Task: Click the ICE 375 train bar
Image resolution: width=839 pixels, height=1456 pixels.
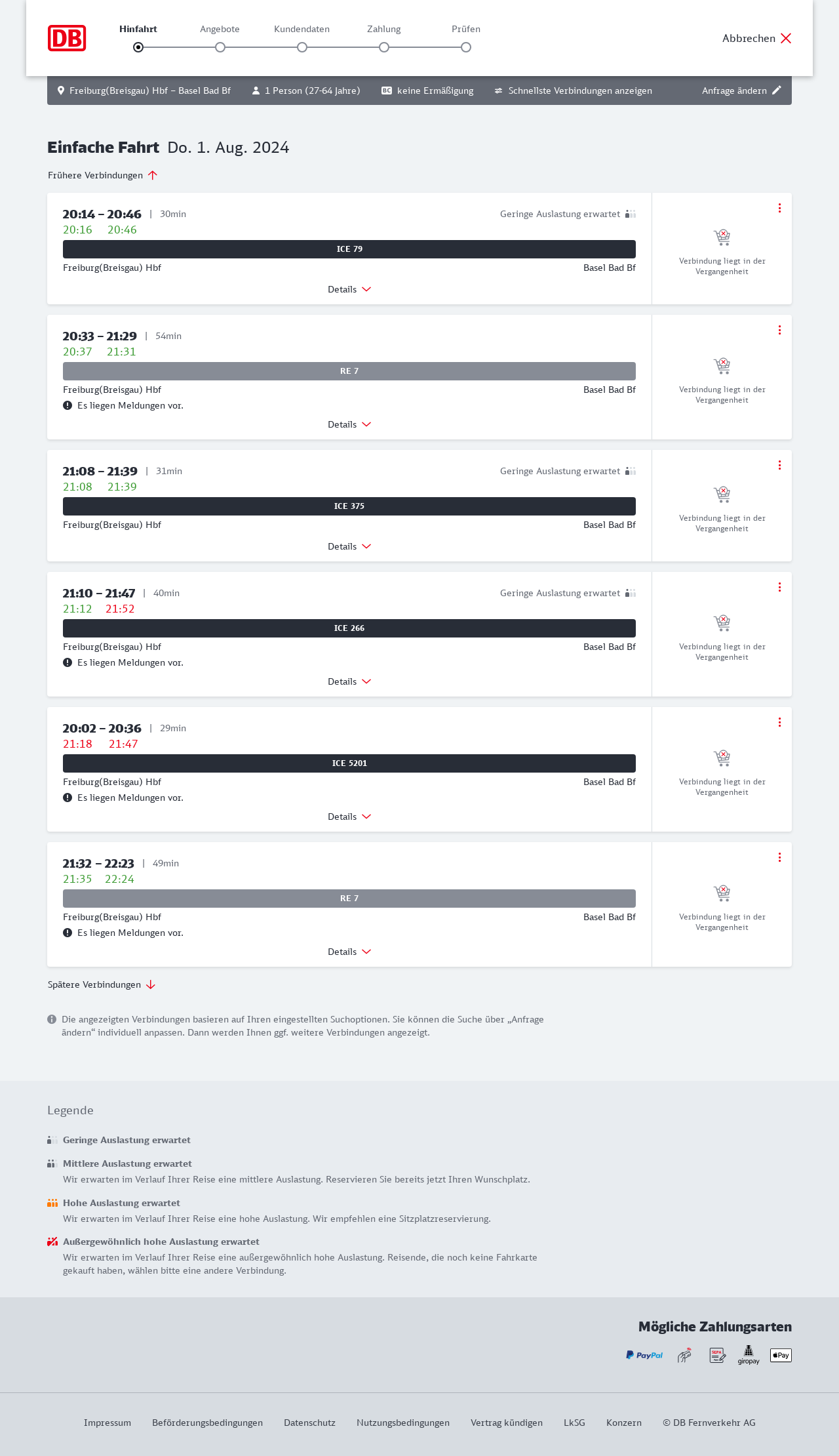Action: (x=349, y=506)
